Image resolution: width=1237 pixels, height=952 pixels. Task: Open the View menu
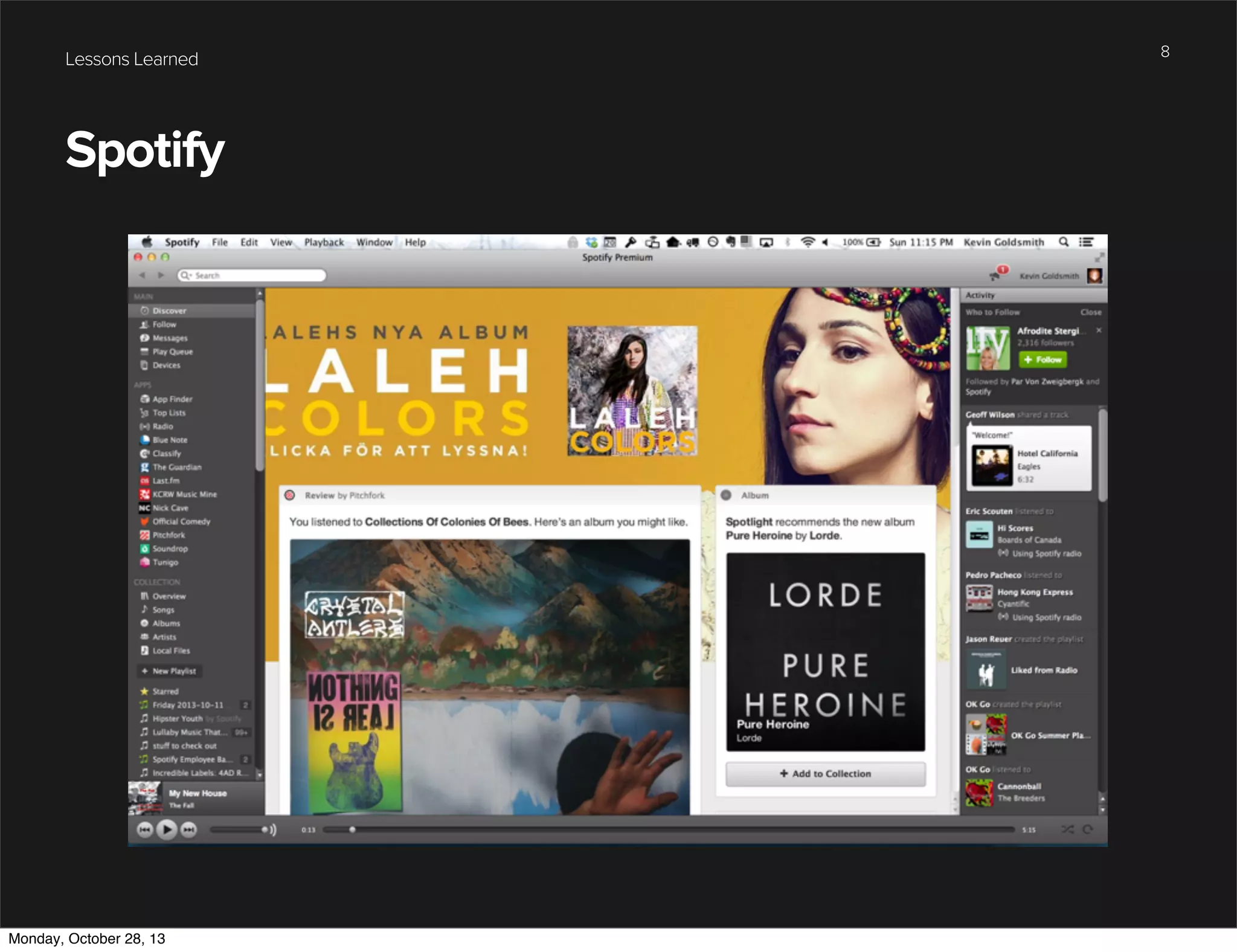pos(281,242)
